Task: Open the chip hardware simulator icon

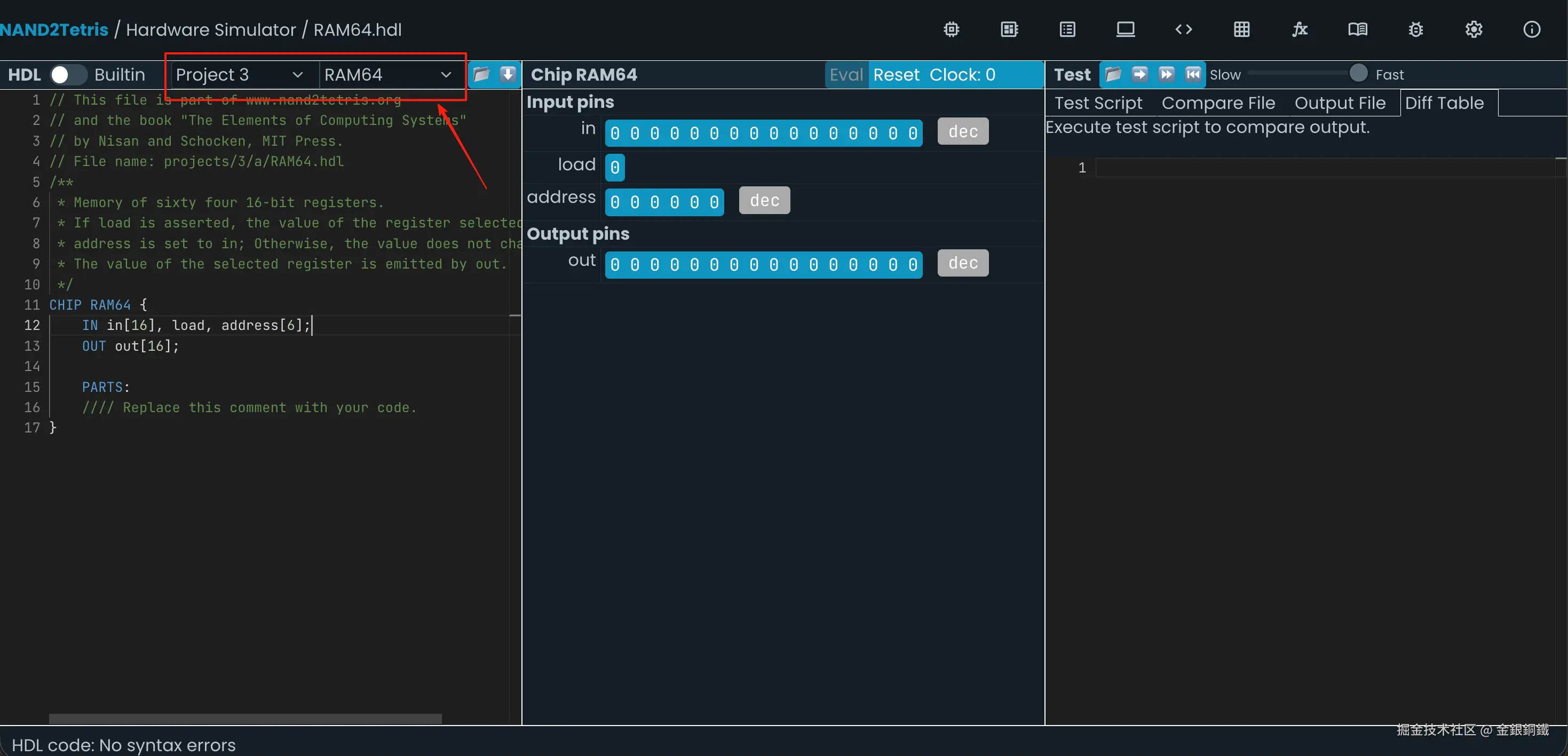Action: pyautogui.click(x=951, y=29)
